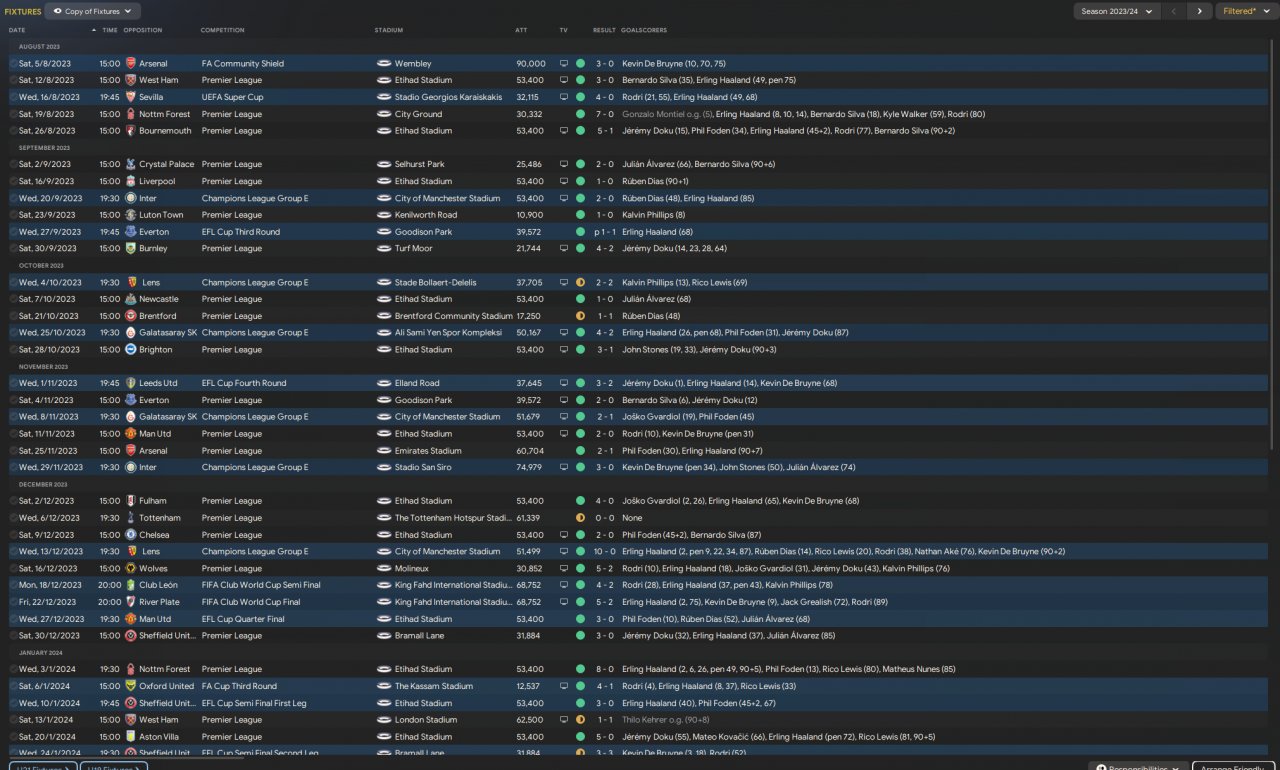Sort by the COMPETITION column header
Image resolution: width=1280 pixels, height=770 pixels.
tap(222, 30)
